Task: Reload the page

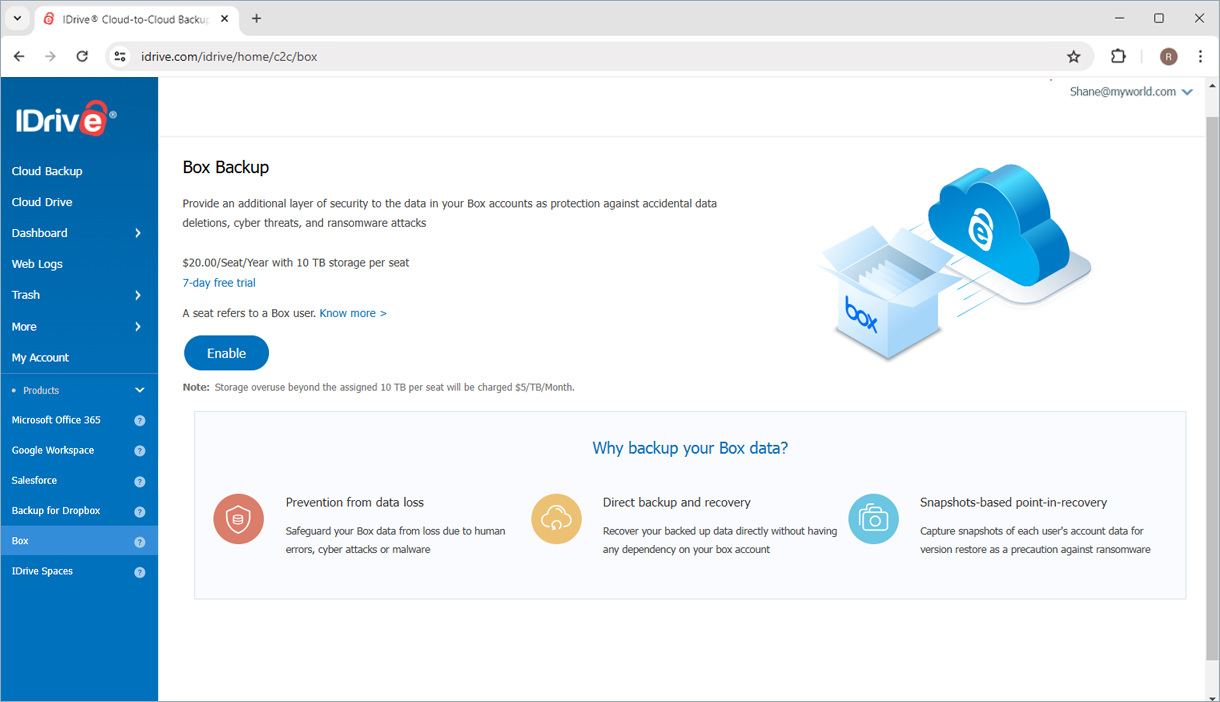Action: [x=83, y=57]
